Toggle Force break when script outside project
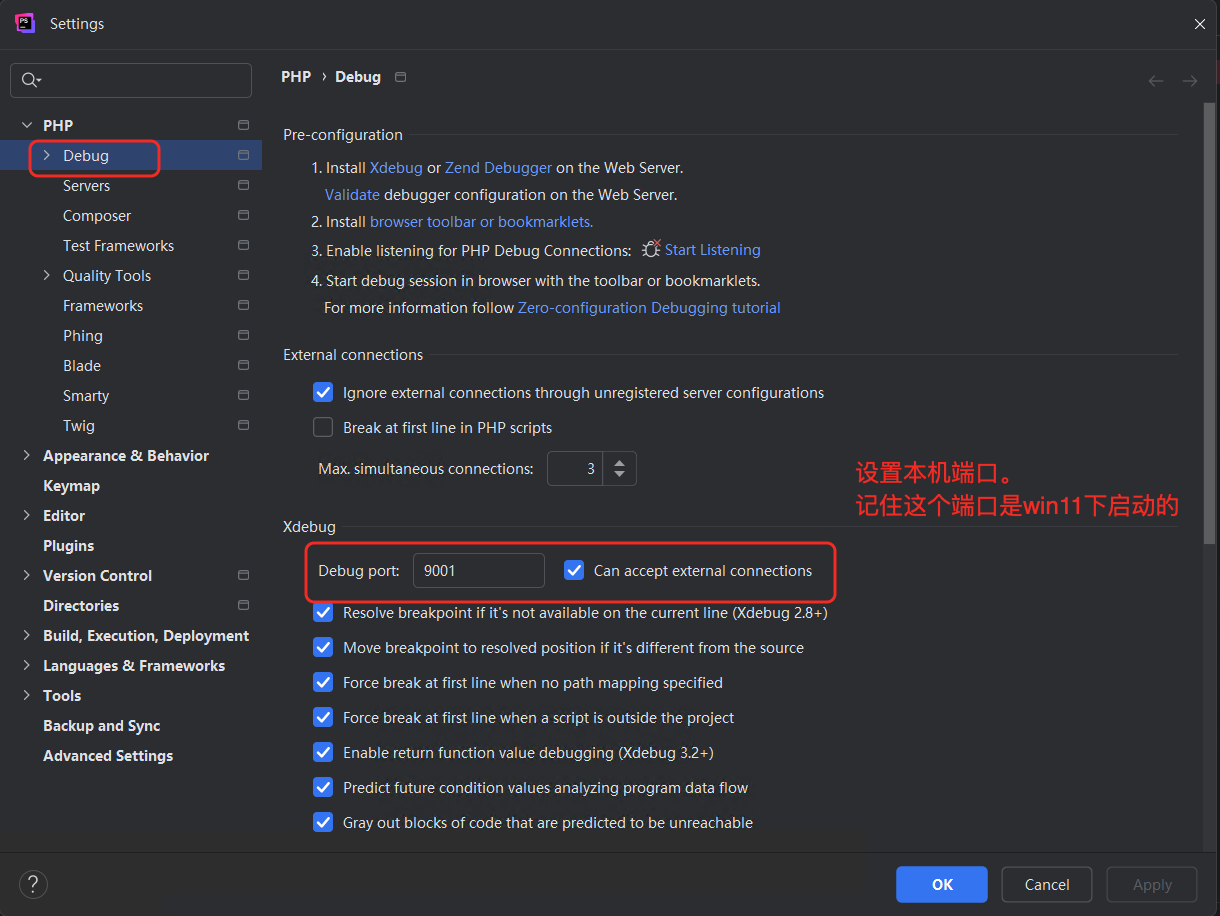The image size is (1220, 916). point(323,717)
